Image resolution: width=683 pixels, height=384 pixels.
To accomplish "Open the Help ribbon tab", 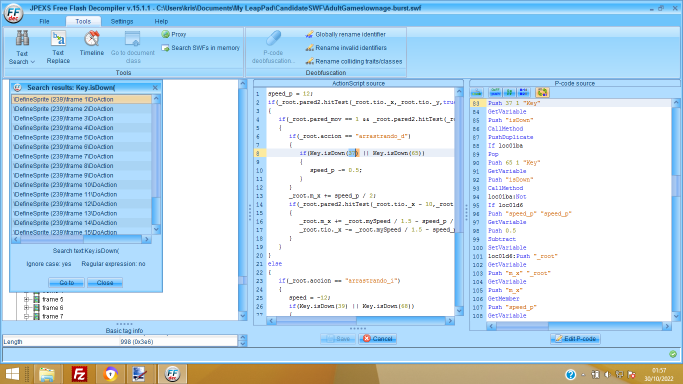I will pos(161,21).
